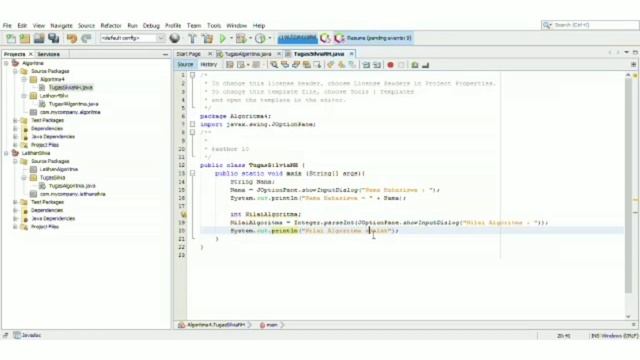Toggle Rectangular Selection in editor toolbar
The image size is (640, 360).
tap(317, 65)
